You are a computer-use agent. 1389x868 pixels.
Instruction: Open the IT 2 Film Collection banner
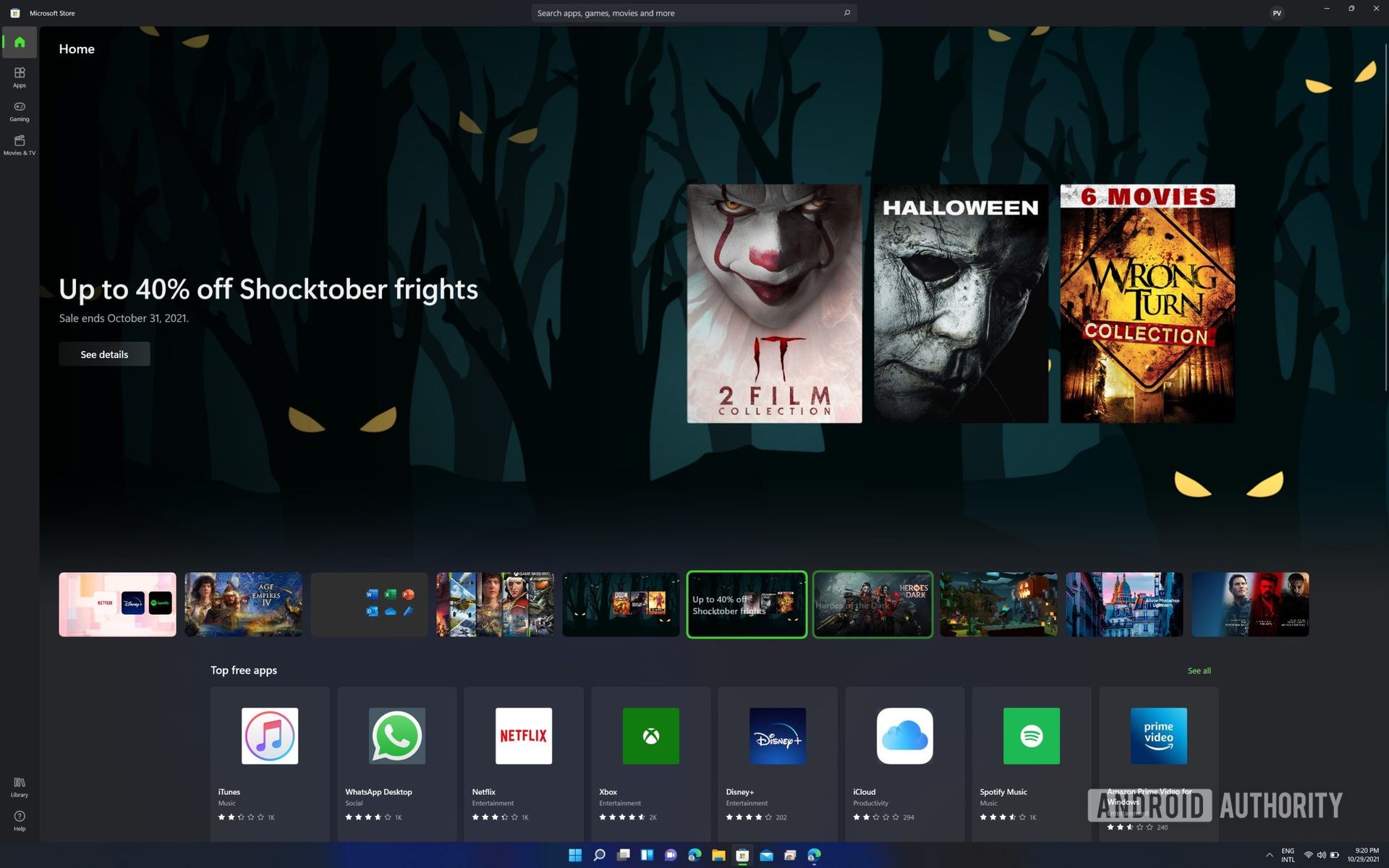click(x=774, y=304)
